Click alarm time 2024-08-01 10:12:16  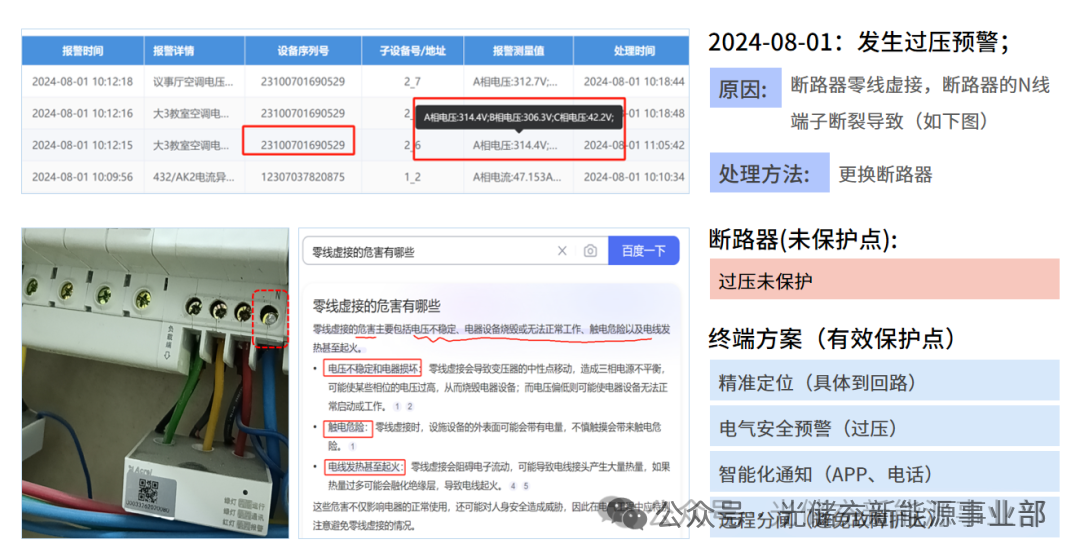83,113
